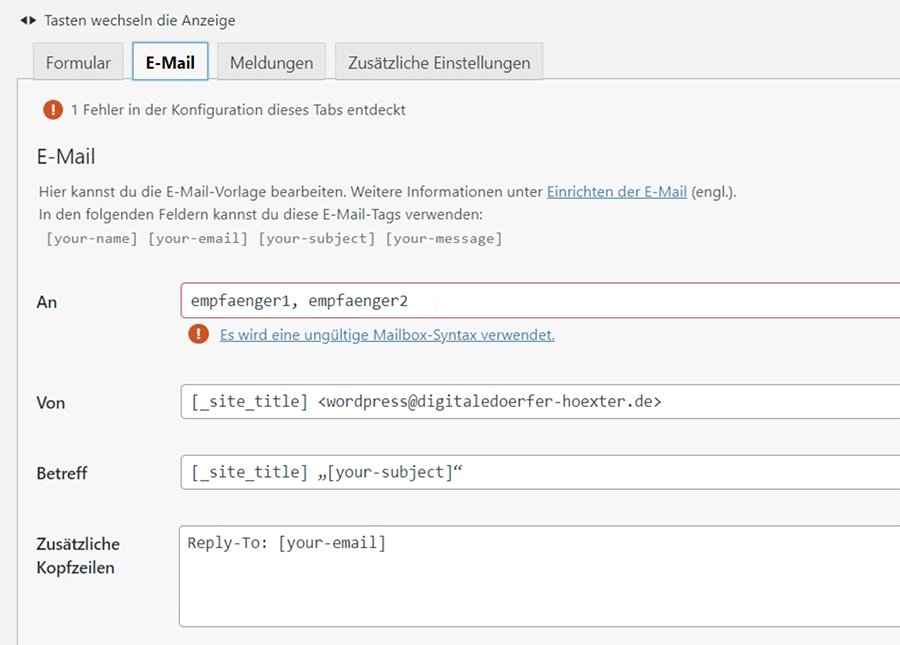Select the E-Mail tab
Viewport: 900px width, 645px height.
point(170,62)
